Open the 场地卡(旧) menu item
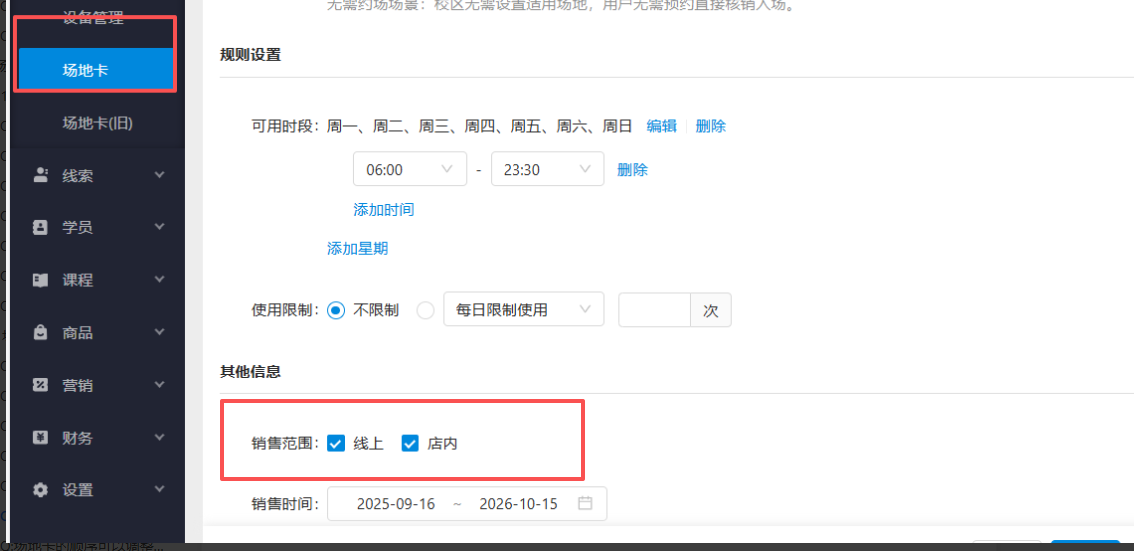The image size is (1134, 551). (96, 123)
